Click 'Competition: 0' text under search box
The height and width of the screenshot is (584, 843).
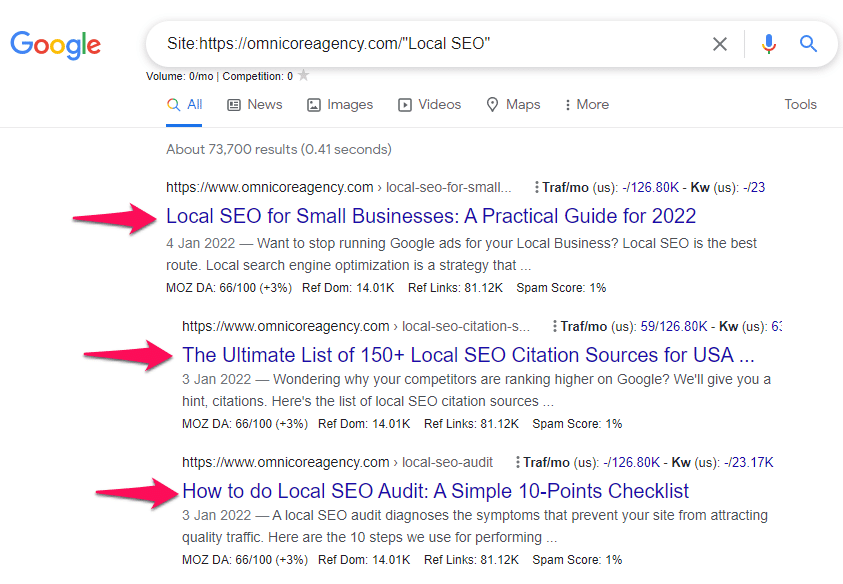click(x=258, y=76)
